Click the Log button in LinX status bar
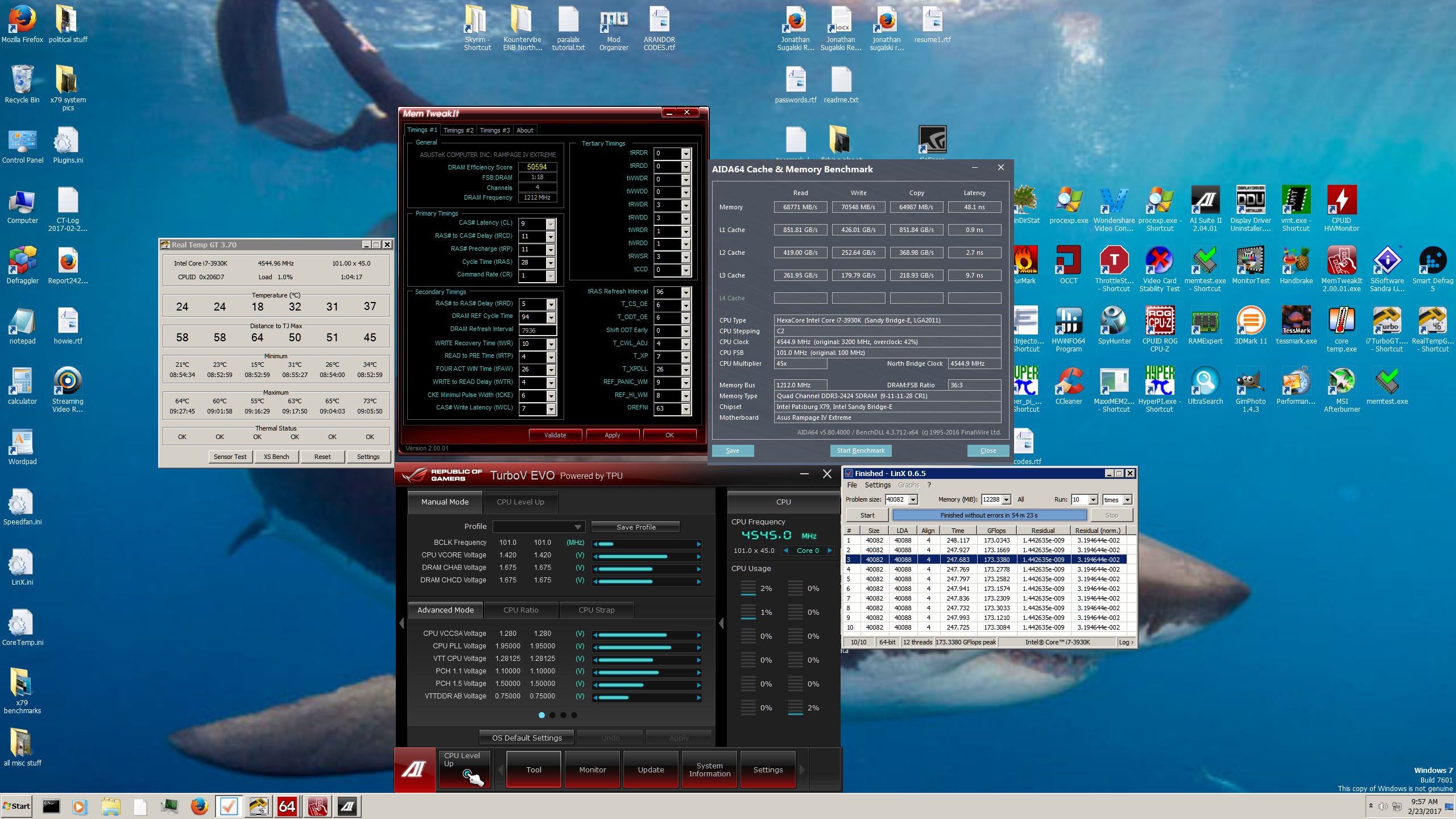The width and height of the screenshot is (1456, 819). pyautogui.click(x=1126, y=642)
